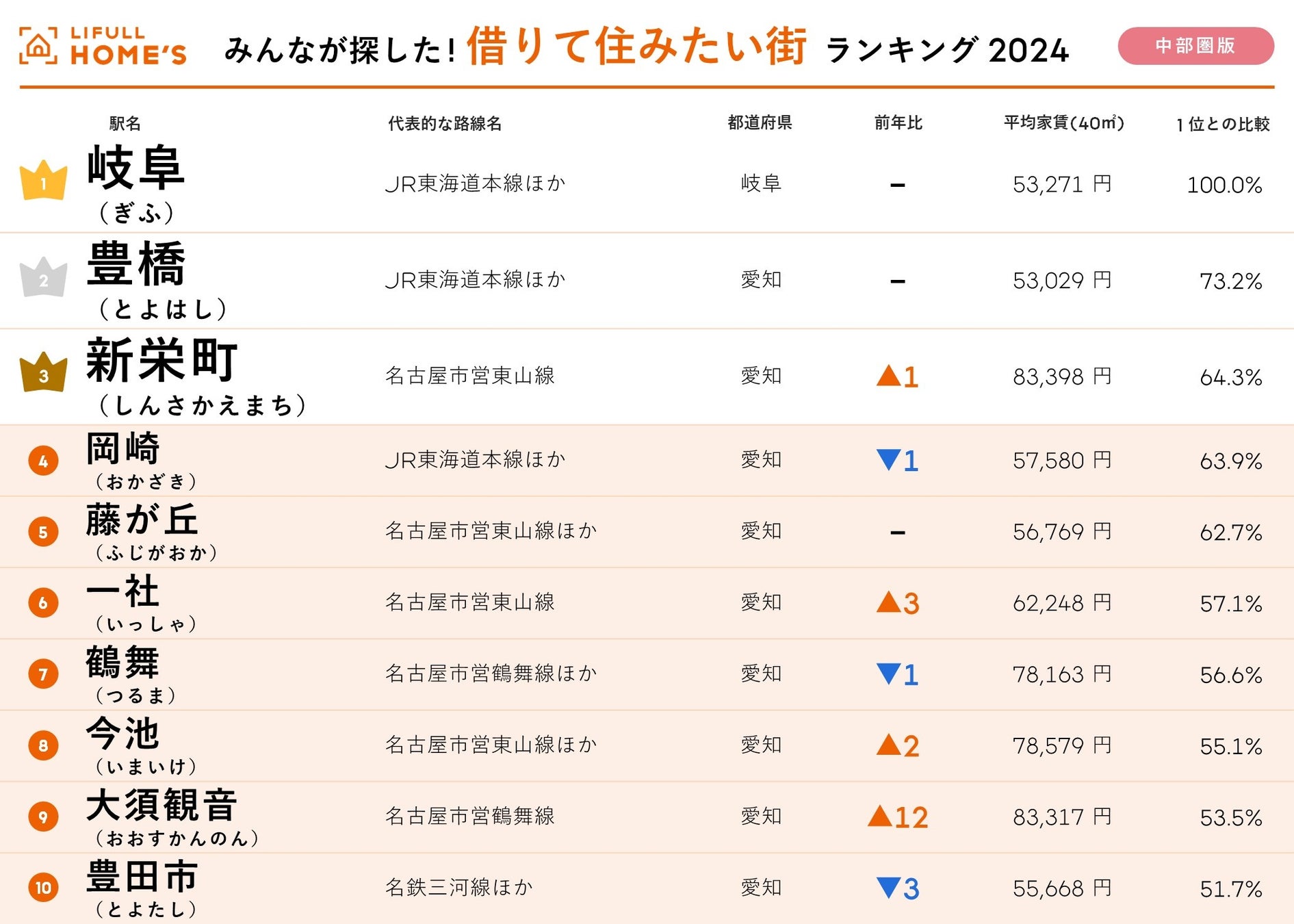The height and width of the screenshot is (924, 1294).
Task: Click the orange up arrow for 大須観音
Action: pos(880,816)
